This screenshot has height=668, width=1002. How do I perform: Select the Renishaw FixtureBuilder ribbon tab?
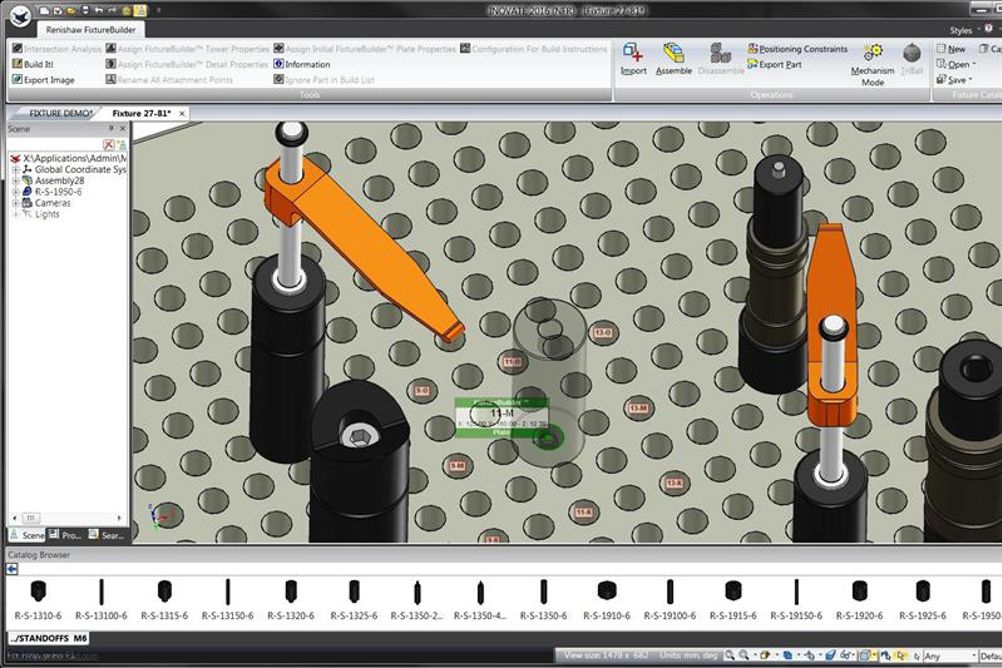click(91, 29)
